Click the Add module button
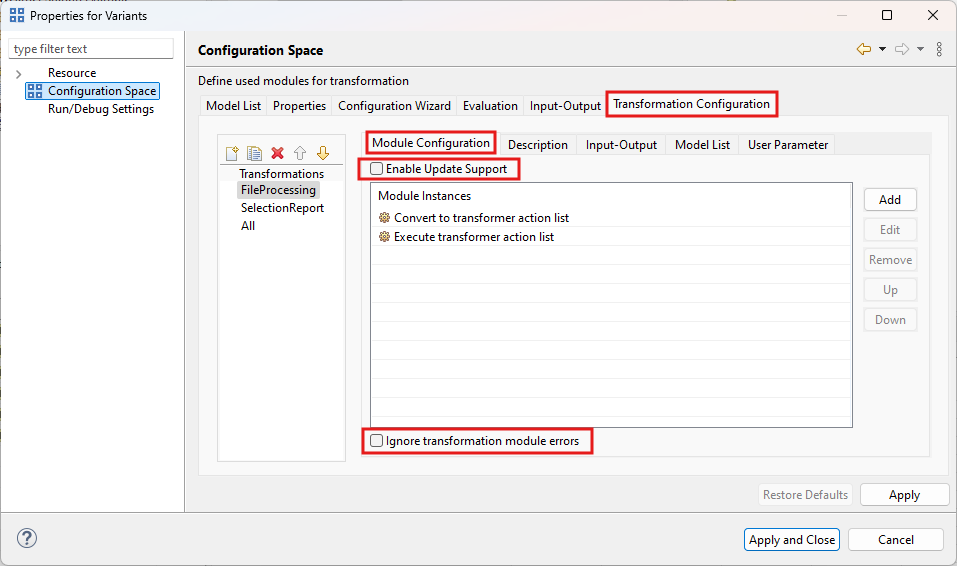This screenshot has width=957, height=566. (x=889, y=200)
